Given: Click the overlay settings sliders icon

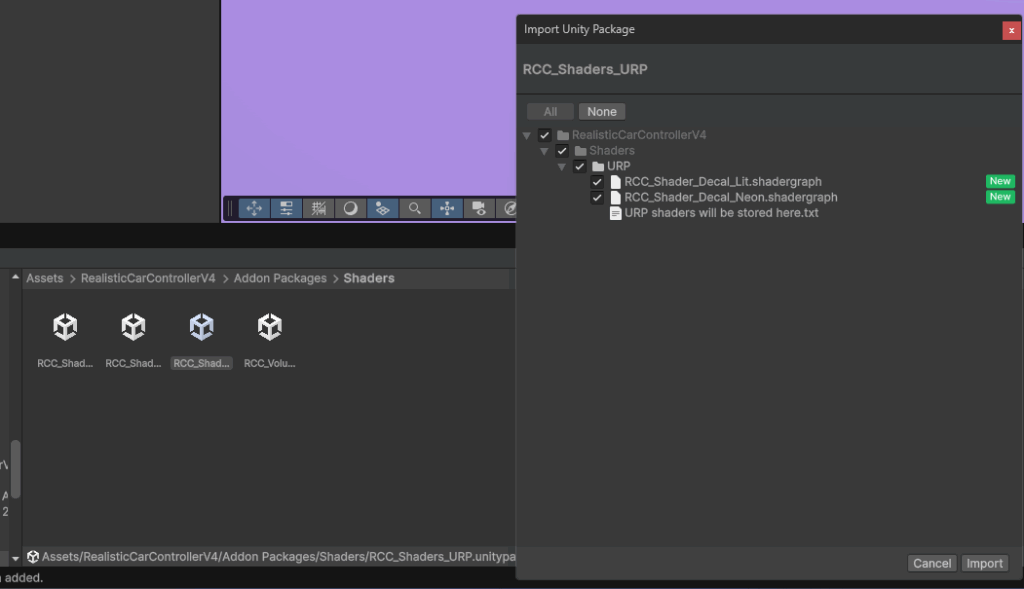Looking at the screenshot, I should [x=286, y=208].
